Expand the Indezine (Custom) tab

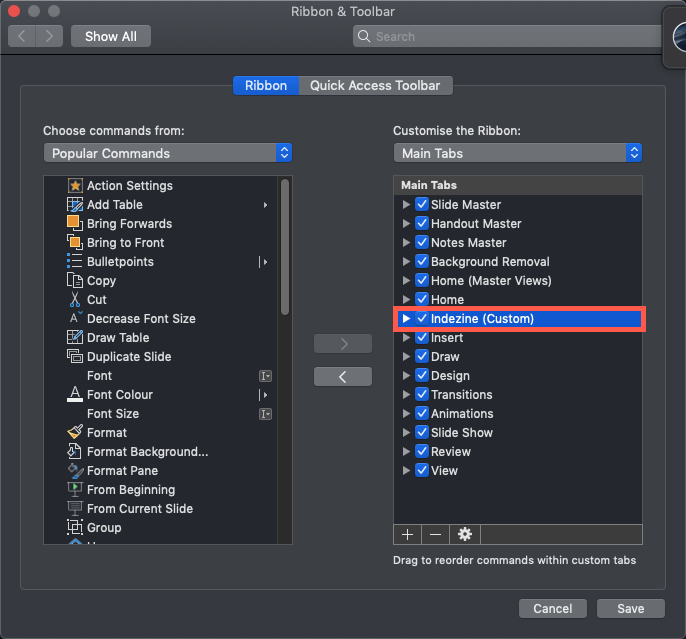click(406, 318)
